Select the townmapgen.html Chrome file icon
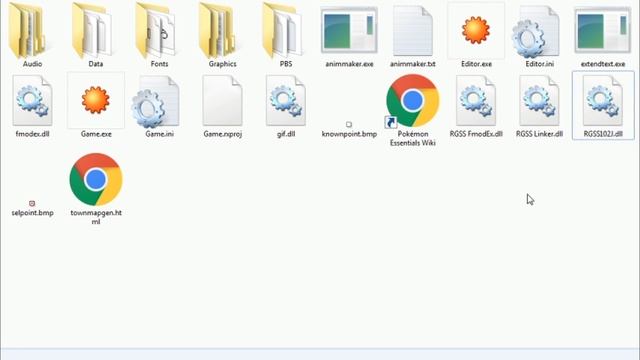This screenshot has height=360, width=640. 96,179
